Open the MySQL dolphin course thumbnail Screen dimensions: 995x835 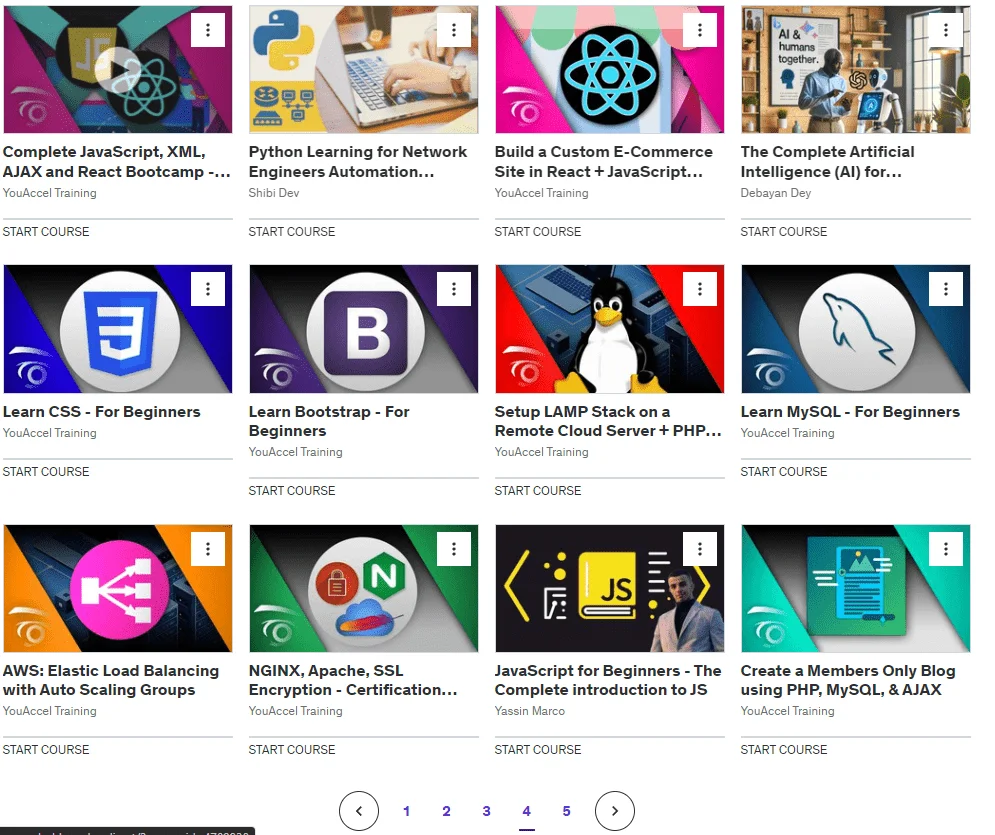pos(855,329)
